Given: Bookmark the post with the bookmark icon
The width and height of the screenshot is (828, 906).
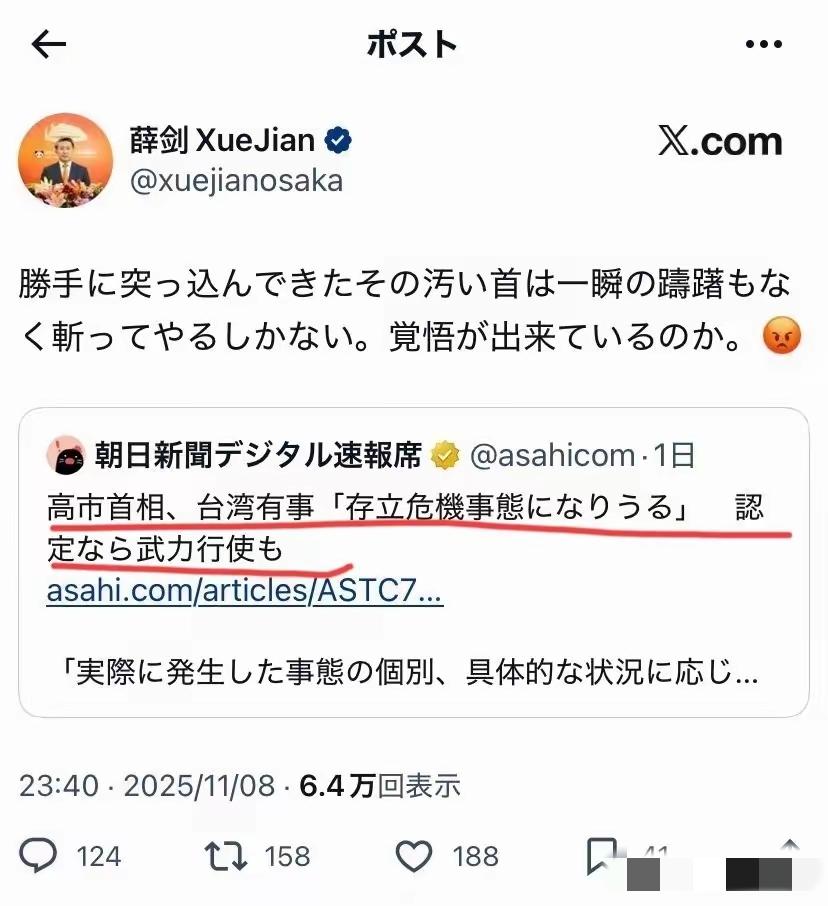Looking at the screenshot, I should (601, 856).
